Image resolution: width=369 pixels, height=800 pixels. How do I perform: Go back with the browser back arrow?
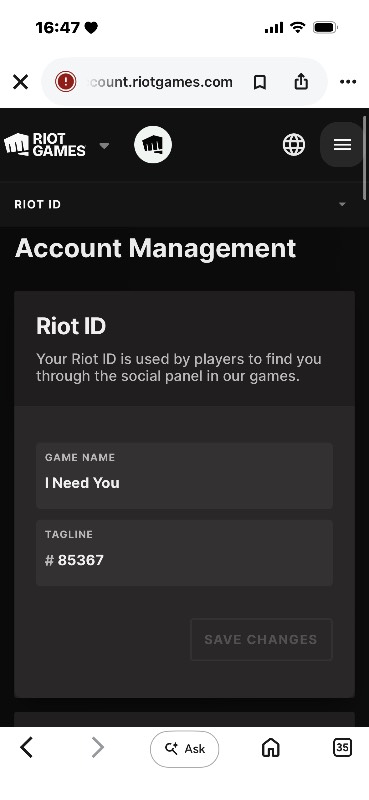pos(27,748)
